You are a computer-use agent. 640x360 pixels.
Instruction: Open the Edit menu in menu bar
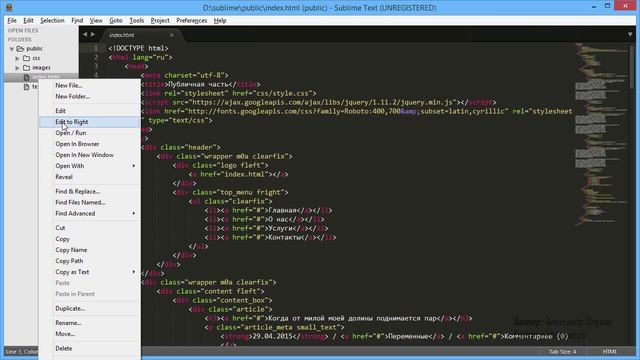(28, 20)
